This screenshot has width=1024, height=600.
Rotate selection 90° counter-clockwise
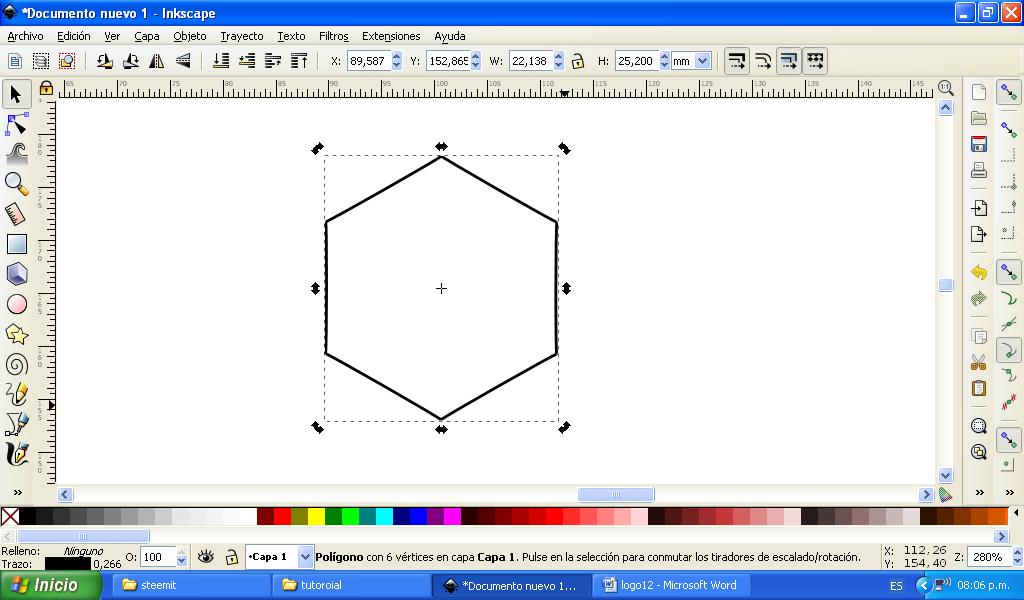tap(104, 61)
